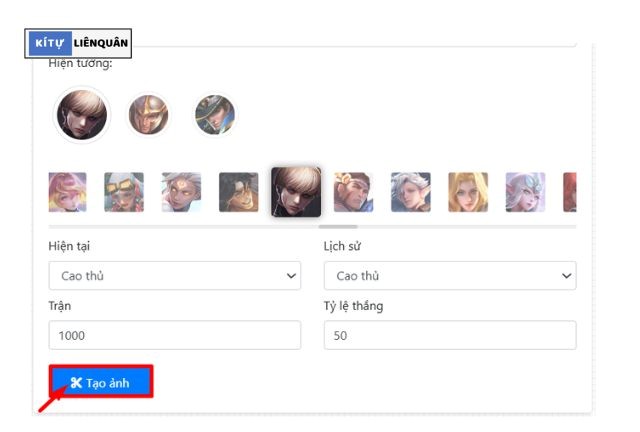Select the monkey-faced hero thumbnail
The width and height of the screenshot is (640, 432).
pos(353,192)
